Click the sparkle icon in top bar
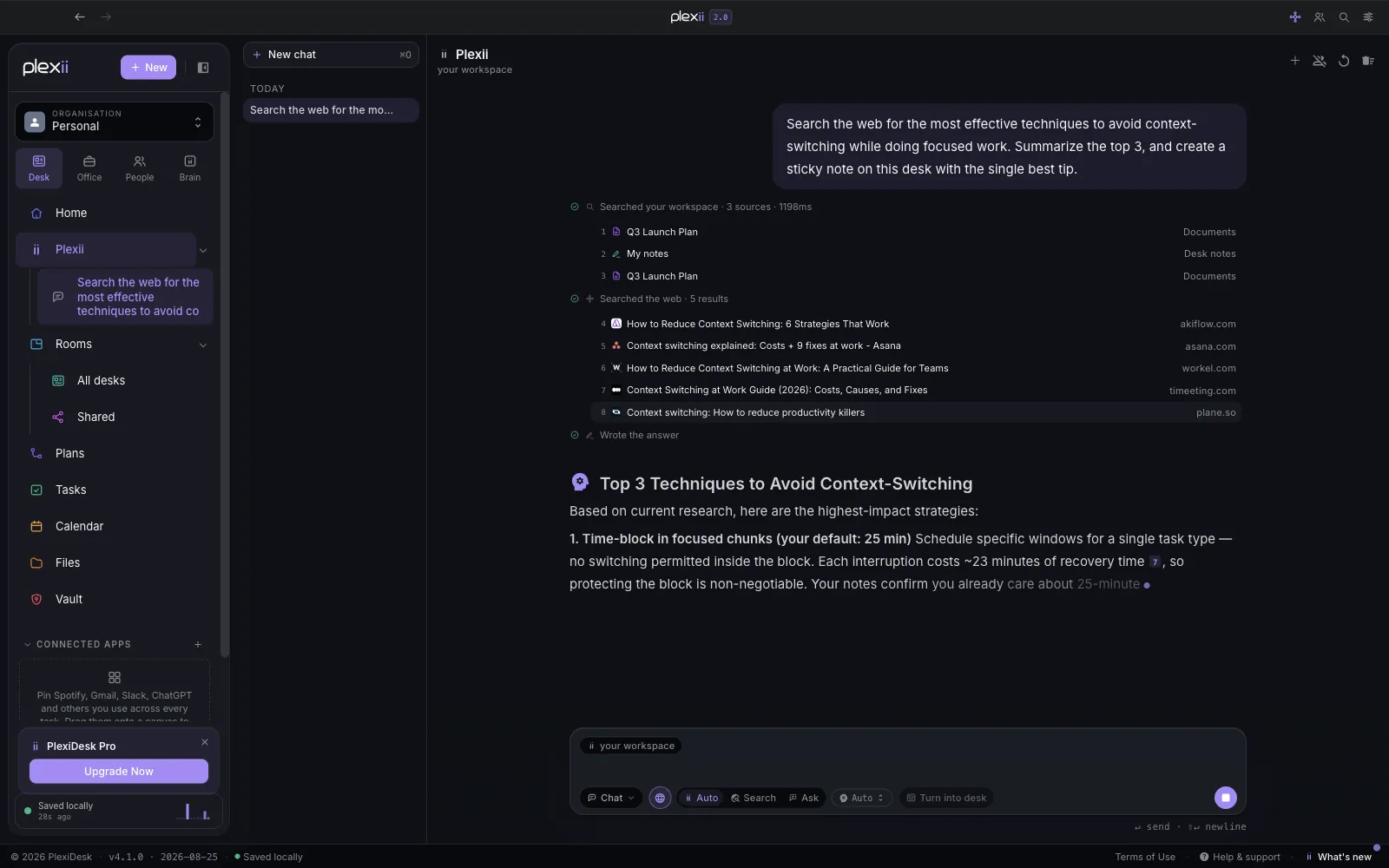 pyautogui.click(x=1295, y=16)
